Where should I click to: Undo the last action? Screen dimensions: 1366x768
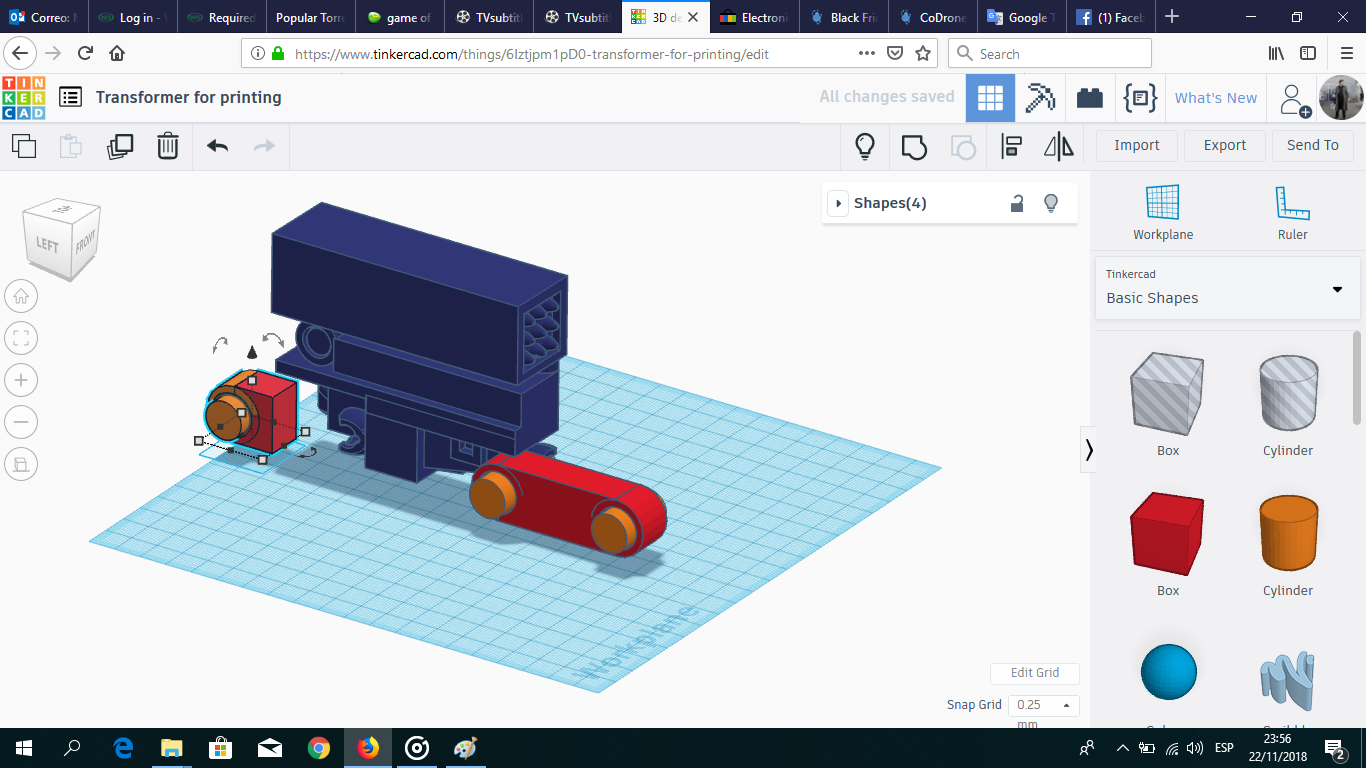pos(217,146)
